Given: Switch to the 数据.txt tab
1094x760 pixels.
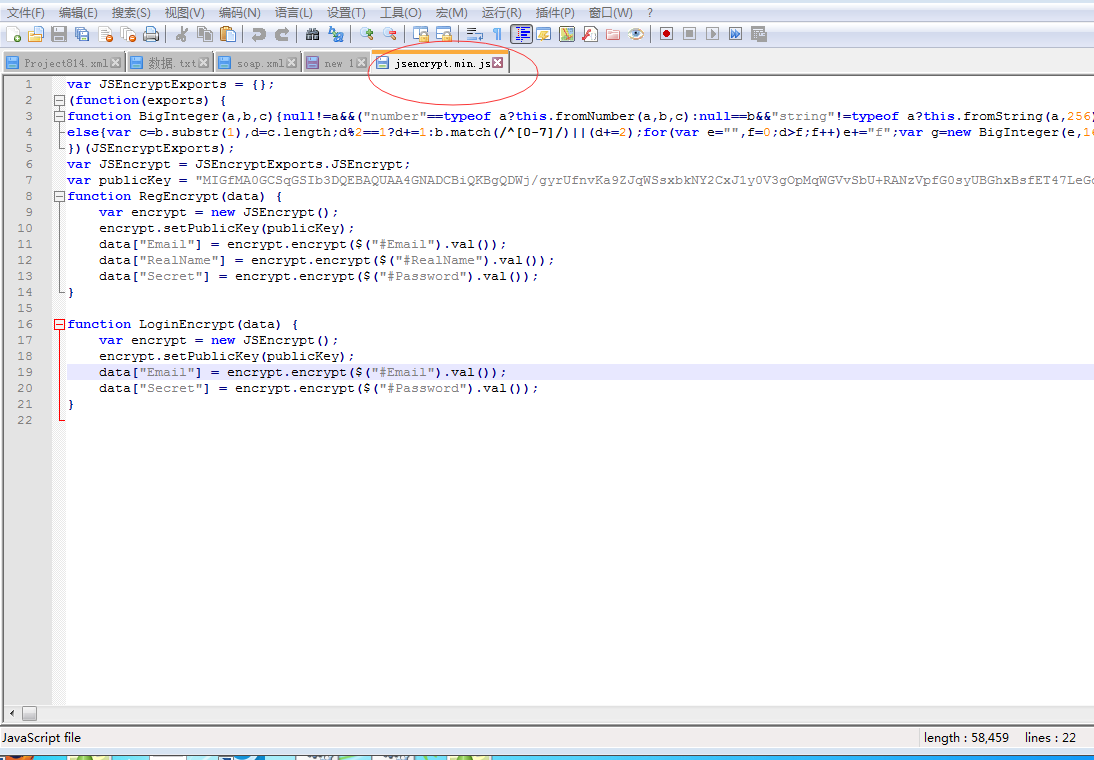Looking at the screenshot, I should [x=170, y=63].
